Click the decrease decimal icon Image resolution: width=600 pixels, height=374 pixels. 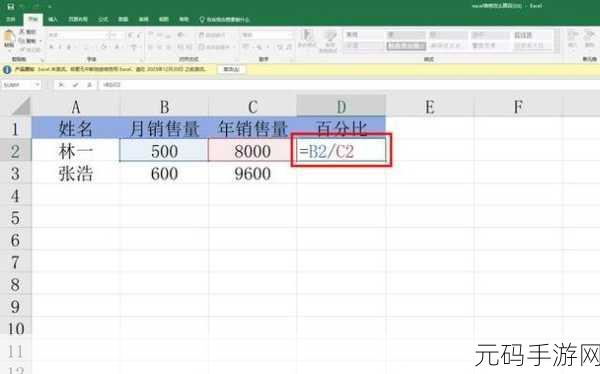point(289,47)
